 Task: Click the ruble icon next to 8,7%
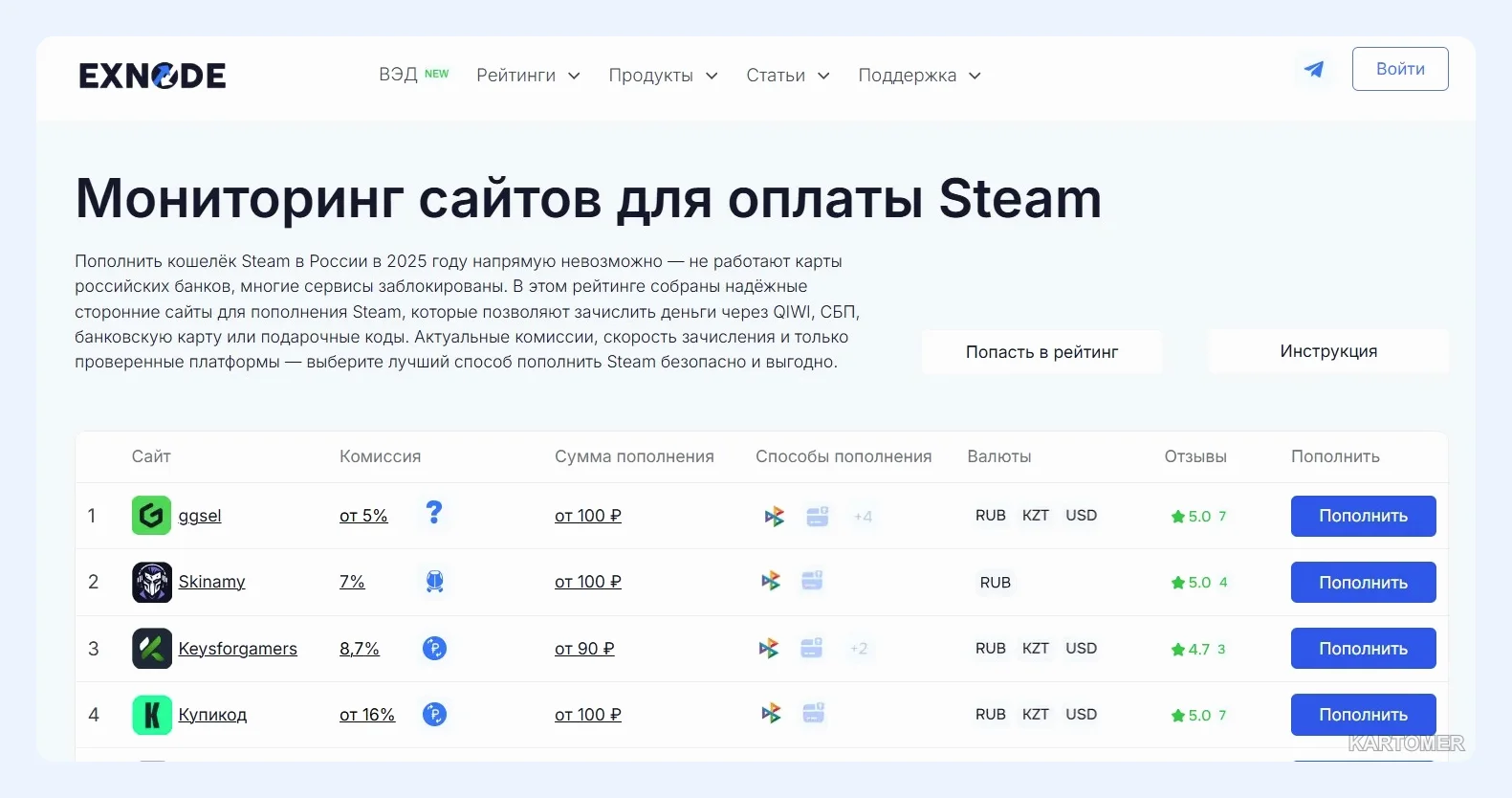pos(434,648)
